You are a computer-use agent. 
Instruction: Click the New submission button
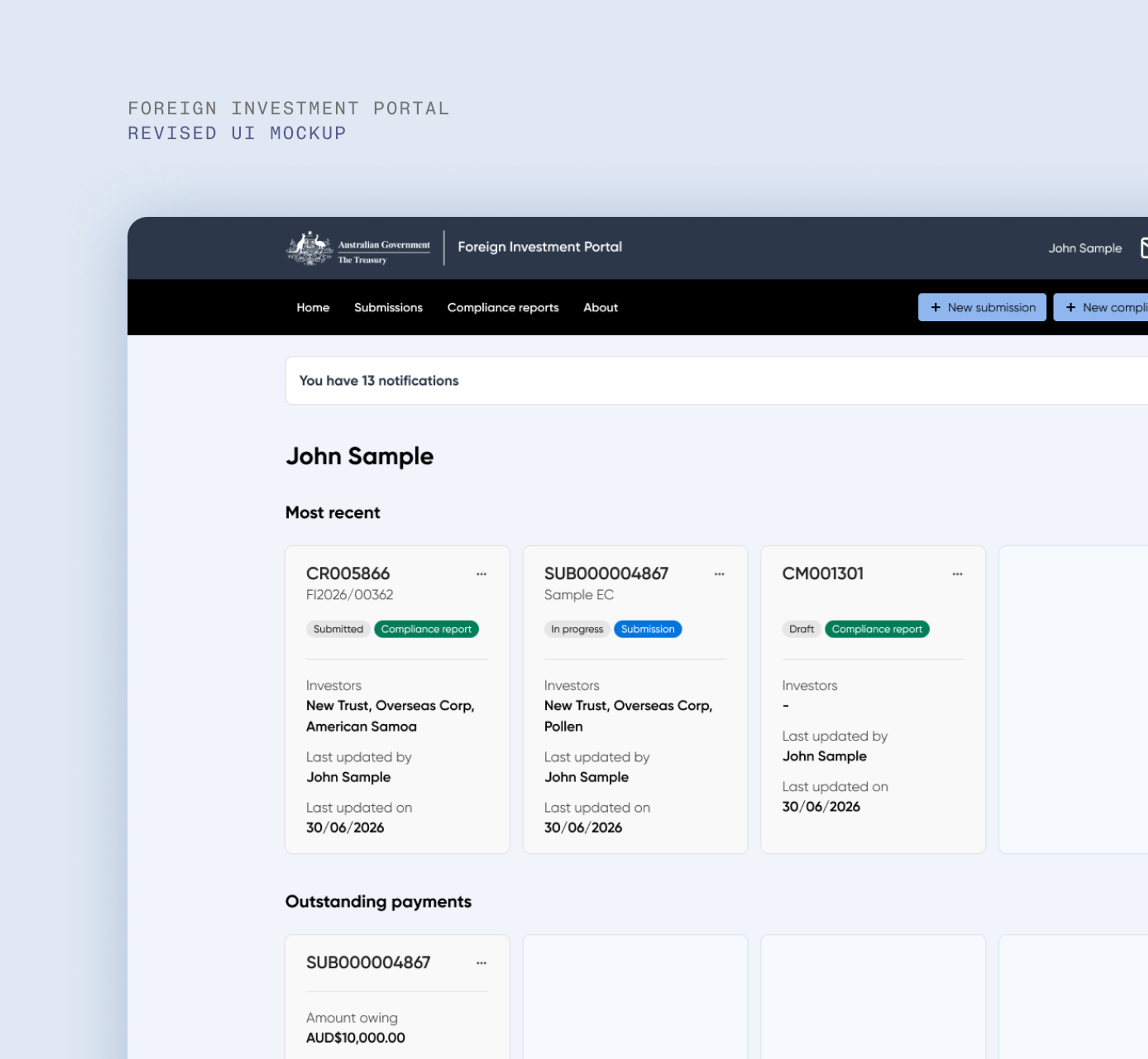click(x=982, y=308)
